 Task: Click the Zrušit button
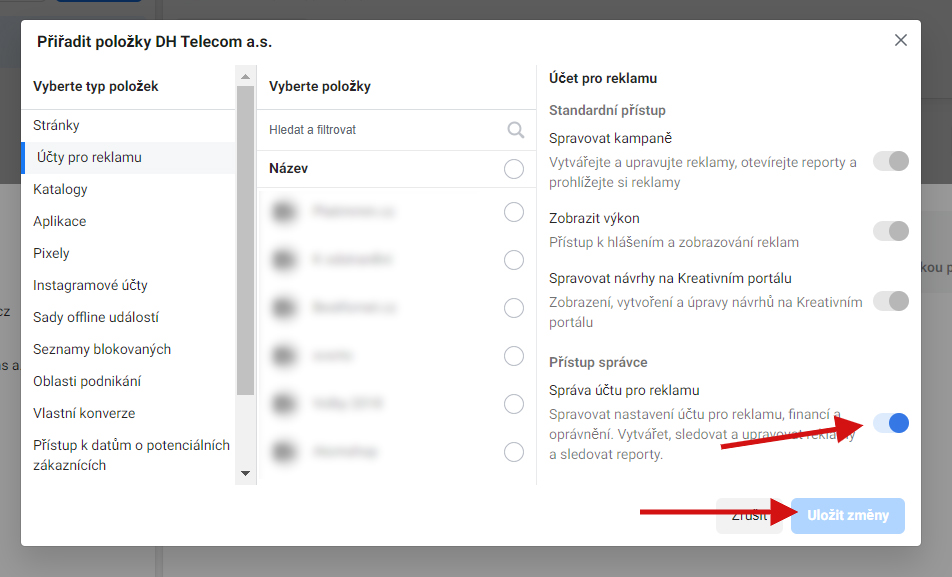click(x=750, y=516)
